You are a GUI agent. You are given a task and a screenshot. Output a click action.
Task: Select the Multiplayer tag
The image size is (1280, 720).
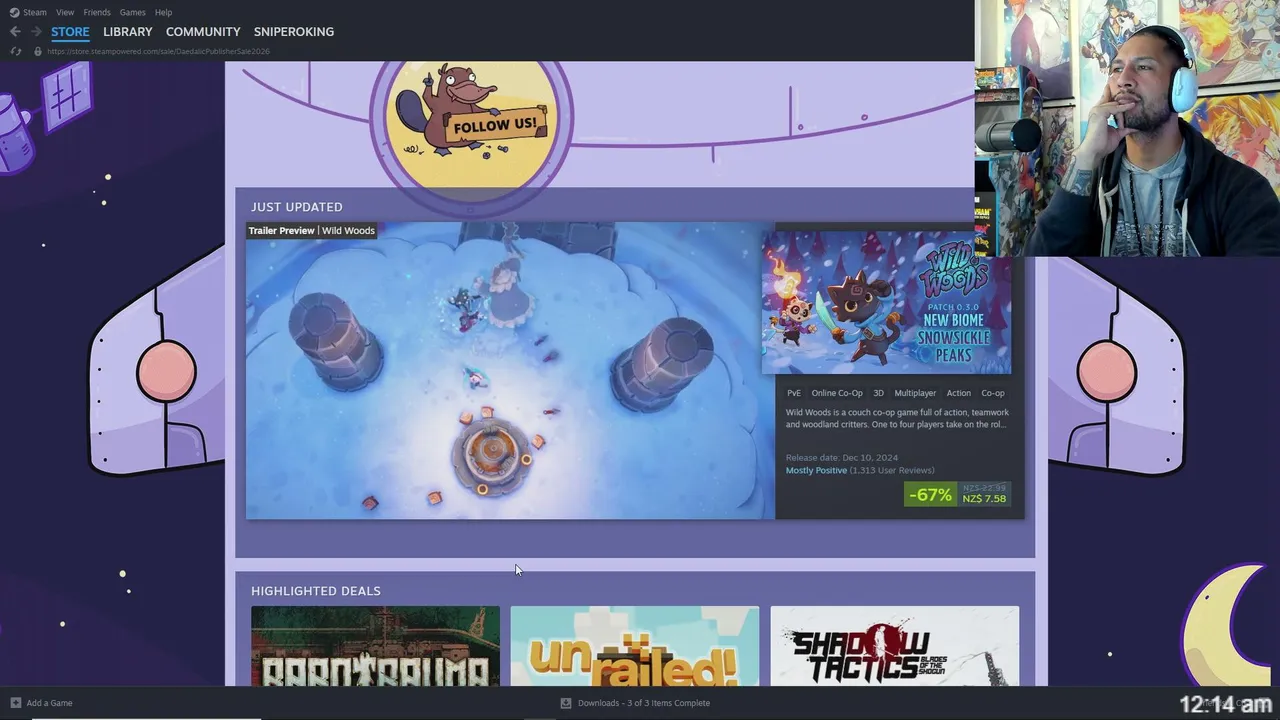point(915,393)
